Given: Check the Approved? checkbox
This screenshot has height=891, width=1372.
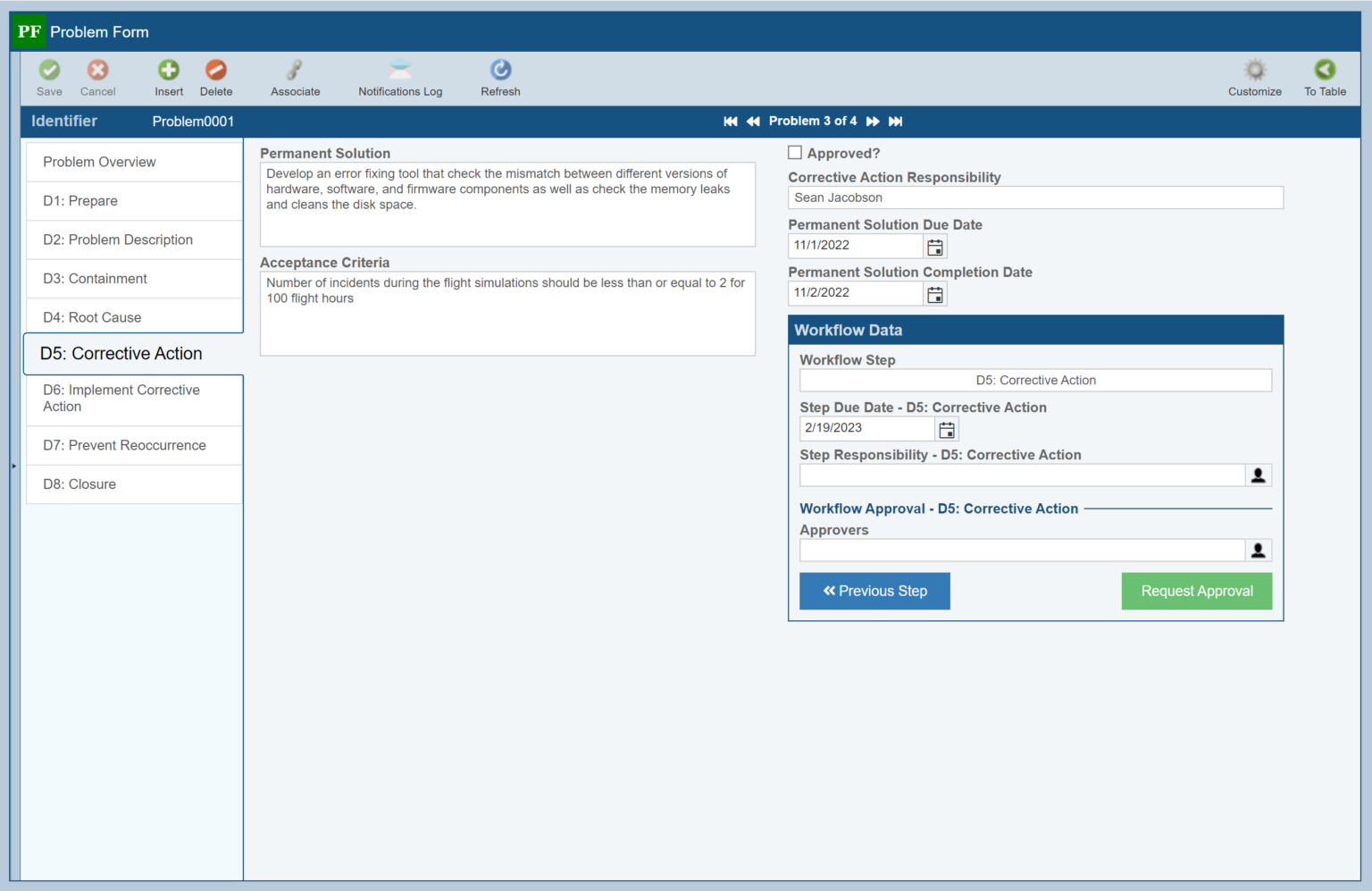Looking at the screenshot, I should tap(794, 152).
